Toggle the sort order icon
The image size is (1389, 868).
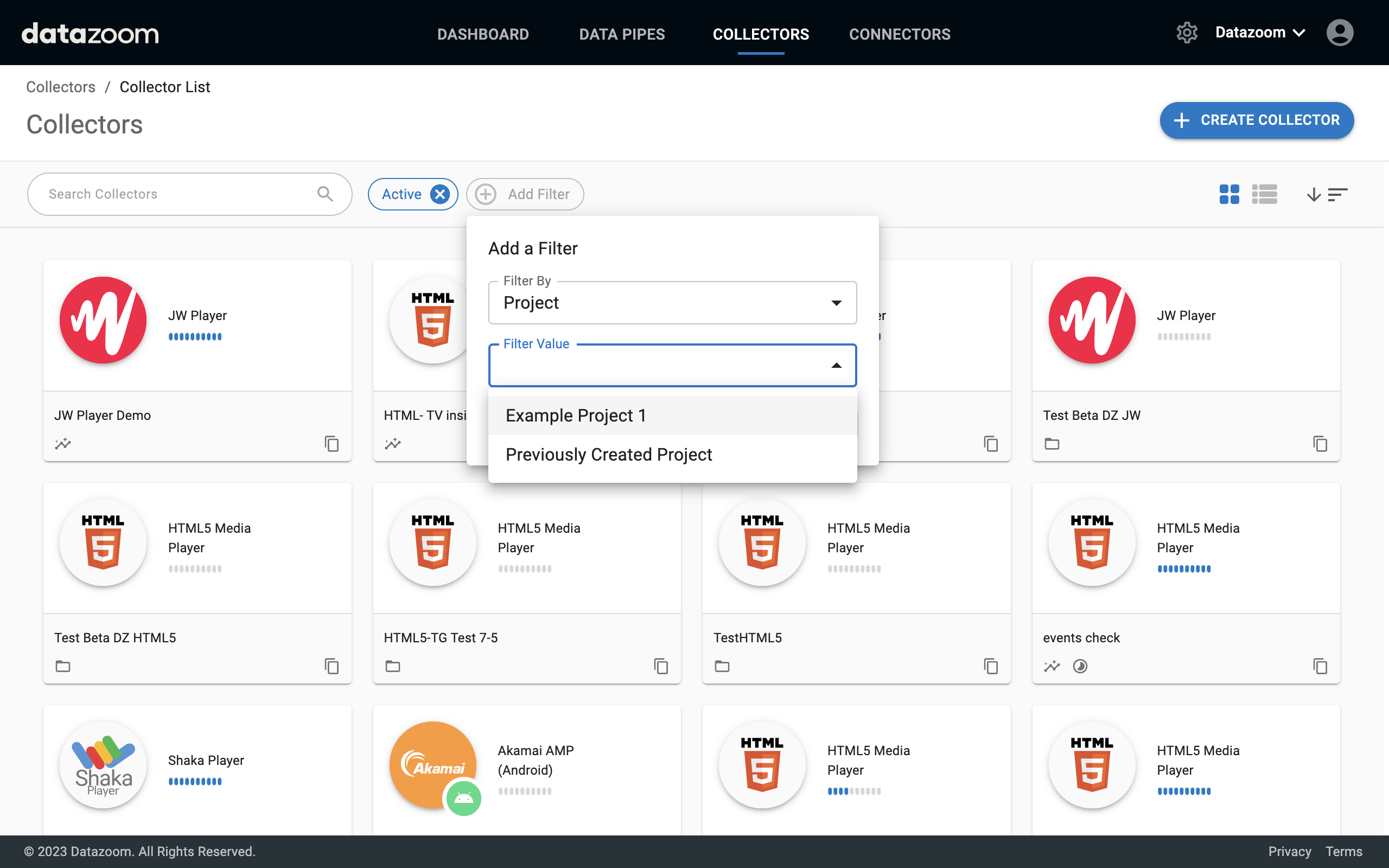[x=1327, y=195]
